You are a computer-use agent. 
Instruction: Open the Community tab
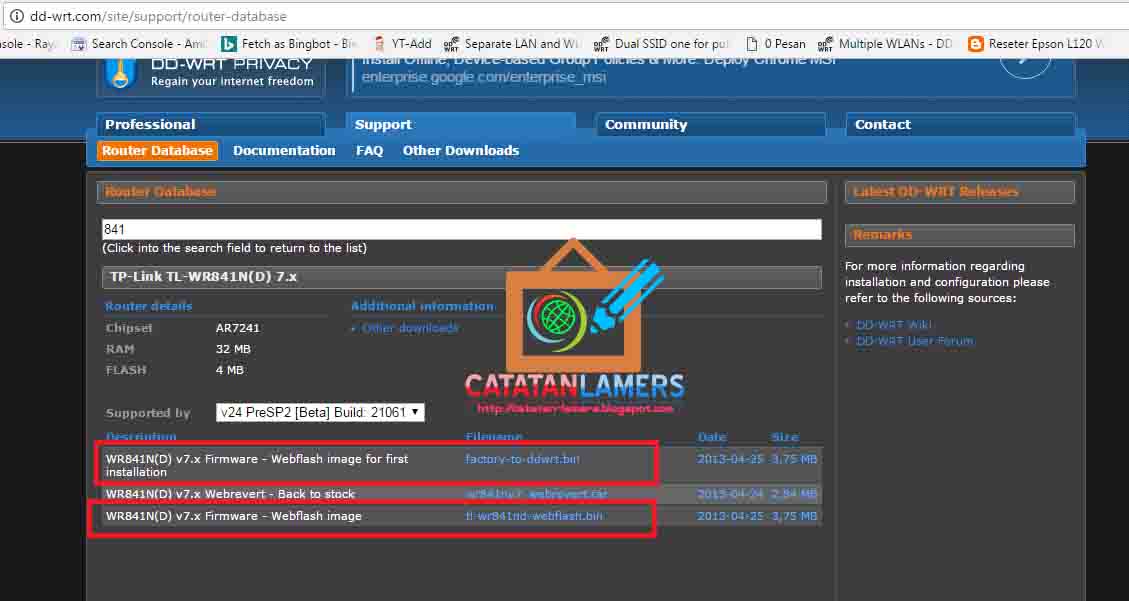pos(710,125)
